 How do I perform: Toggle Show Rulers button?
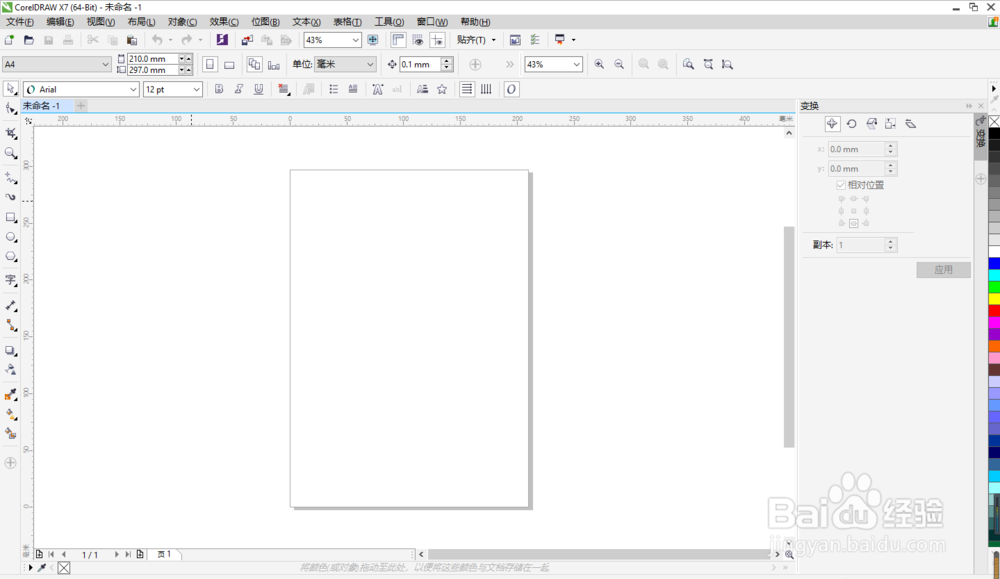click(398, 40)
